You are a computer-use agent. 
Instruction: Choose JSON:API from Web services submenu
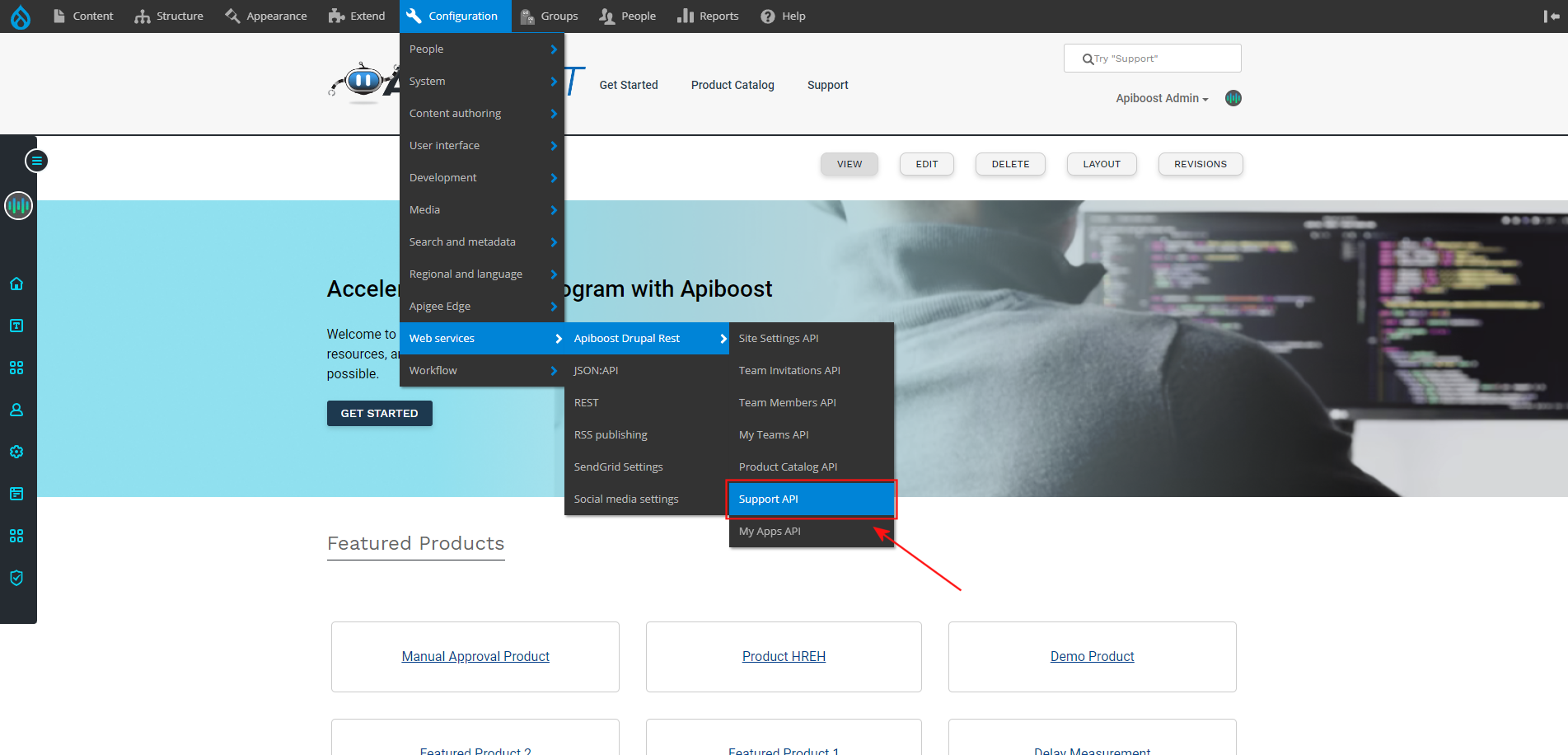coord(647,371)
